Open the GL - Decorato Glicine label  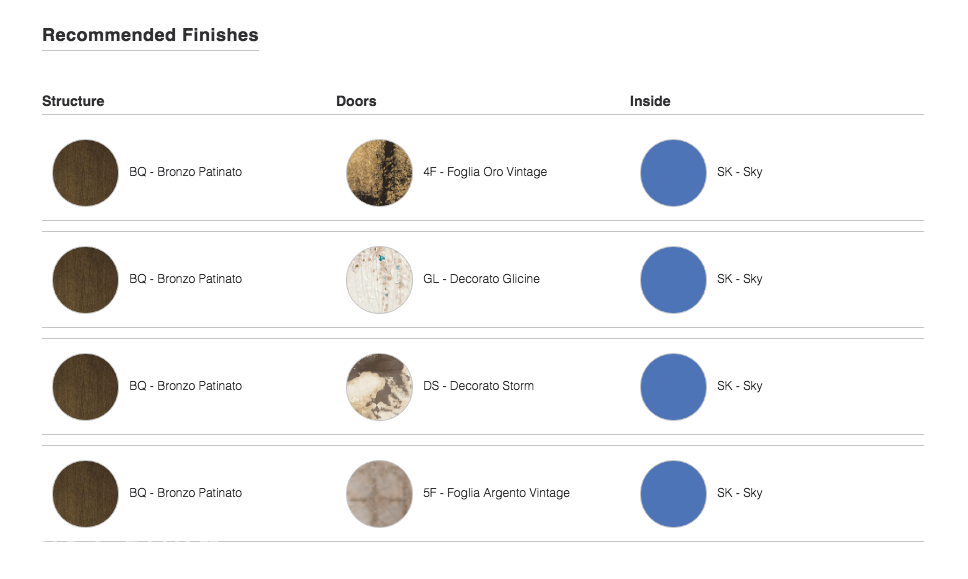coord(481,278)
